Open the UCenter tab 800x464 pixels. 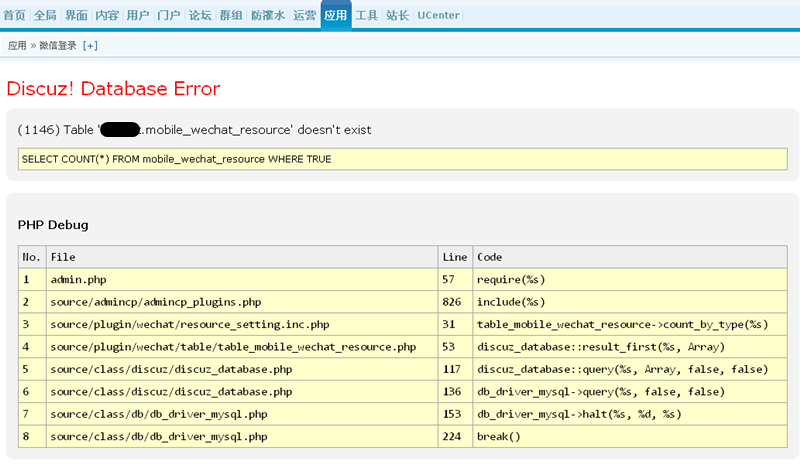coord(438,15)
